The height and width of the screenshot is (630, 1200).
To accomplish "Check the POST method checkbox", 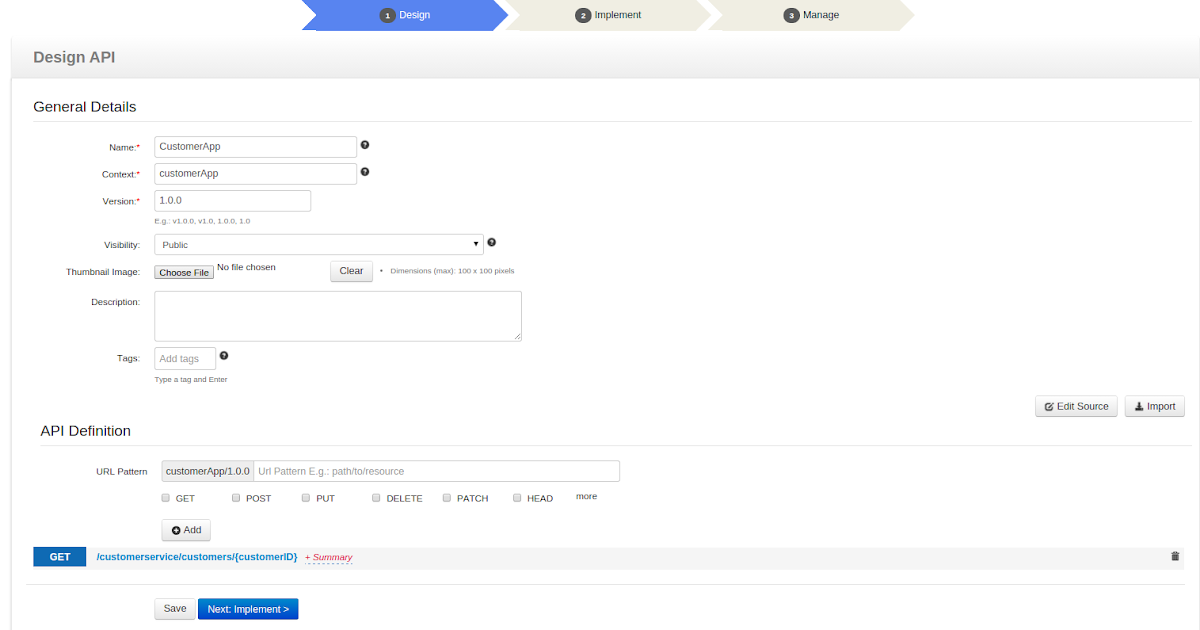I will click(235, 497).
